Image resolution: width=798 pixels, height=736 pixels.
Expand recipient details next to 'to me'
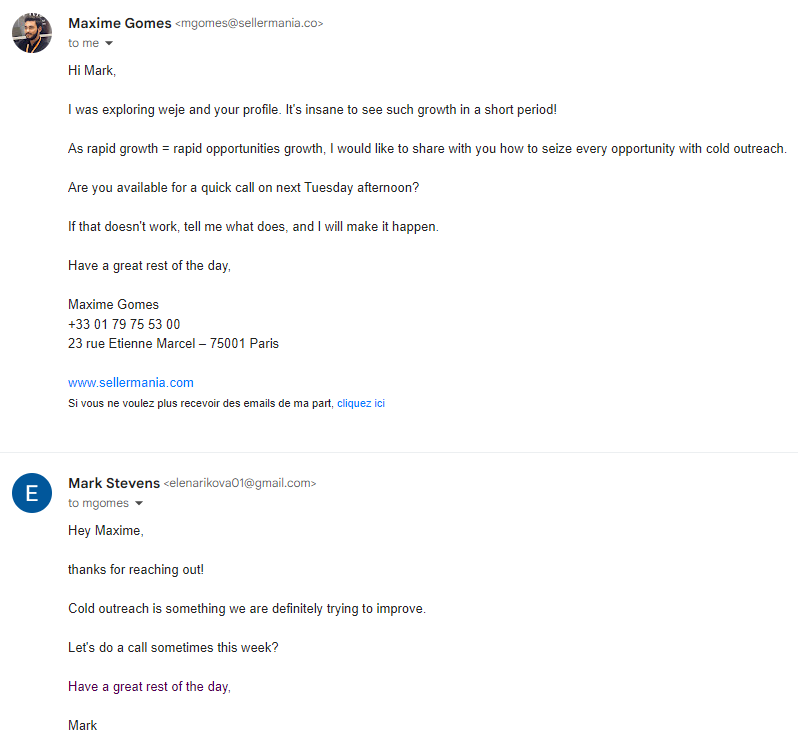109,43
